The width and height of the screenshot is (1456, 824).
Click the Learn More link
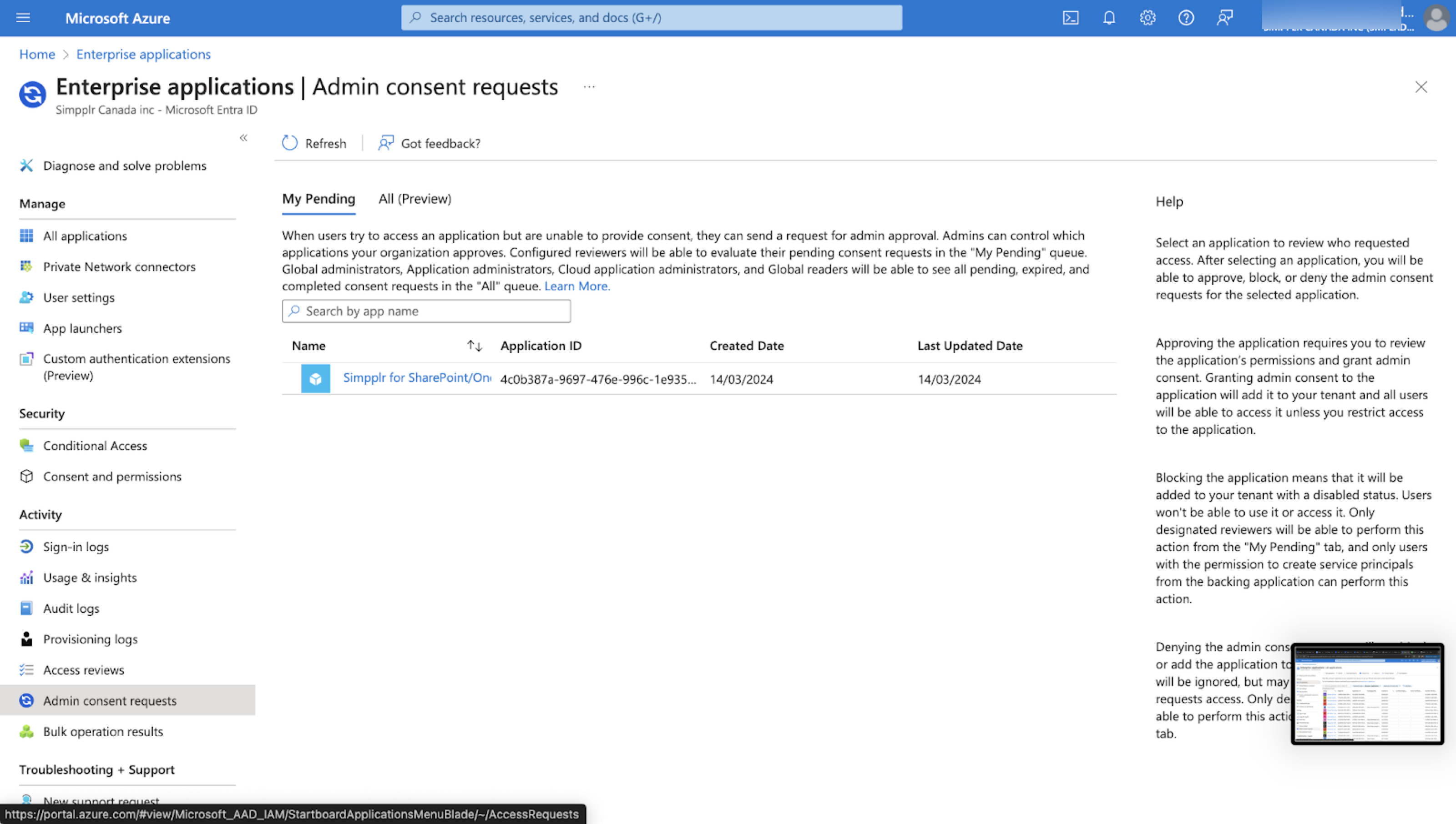pos(577,286)
